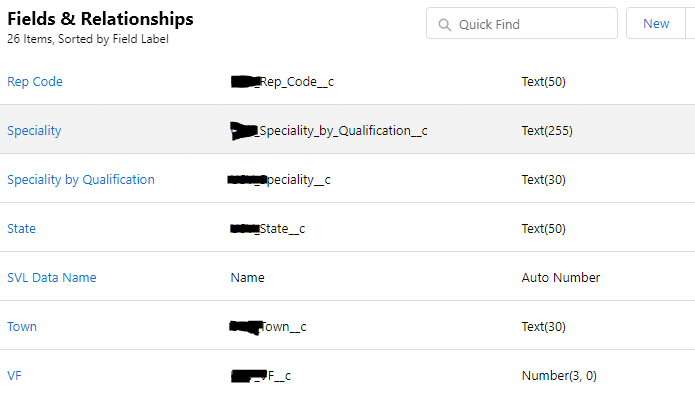Select the Rep_Code__c API name text

(282, 82)
